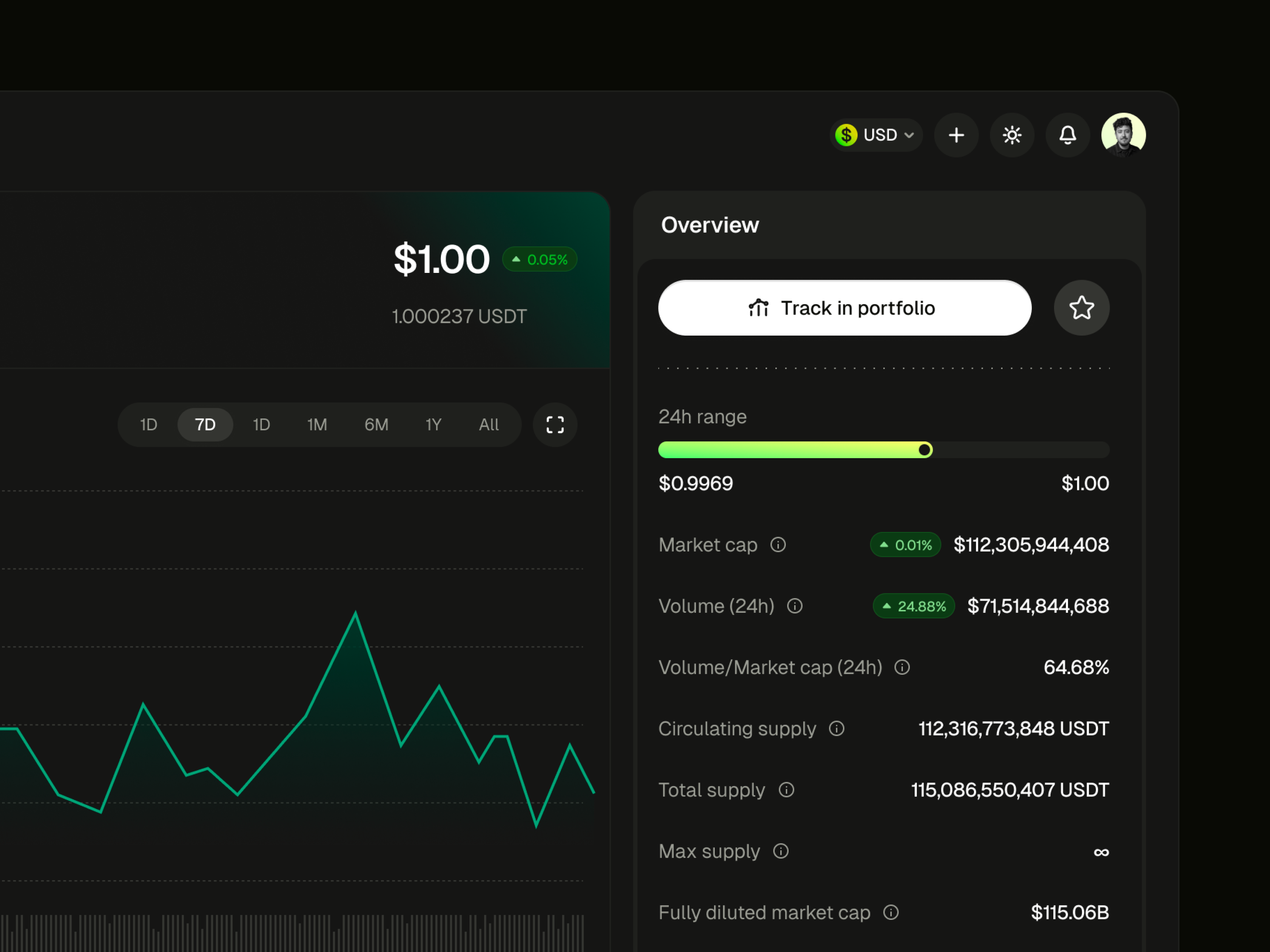The height and width of the screenshot is (952, 1270).
Task: Select the 1M time range
Action: [x=317, y=425]
